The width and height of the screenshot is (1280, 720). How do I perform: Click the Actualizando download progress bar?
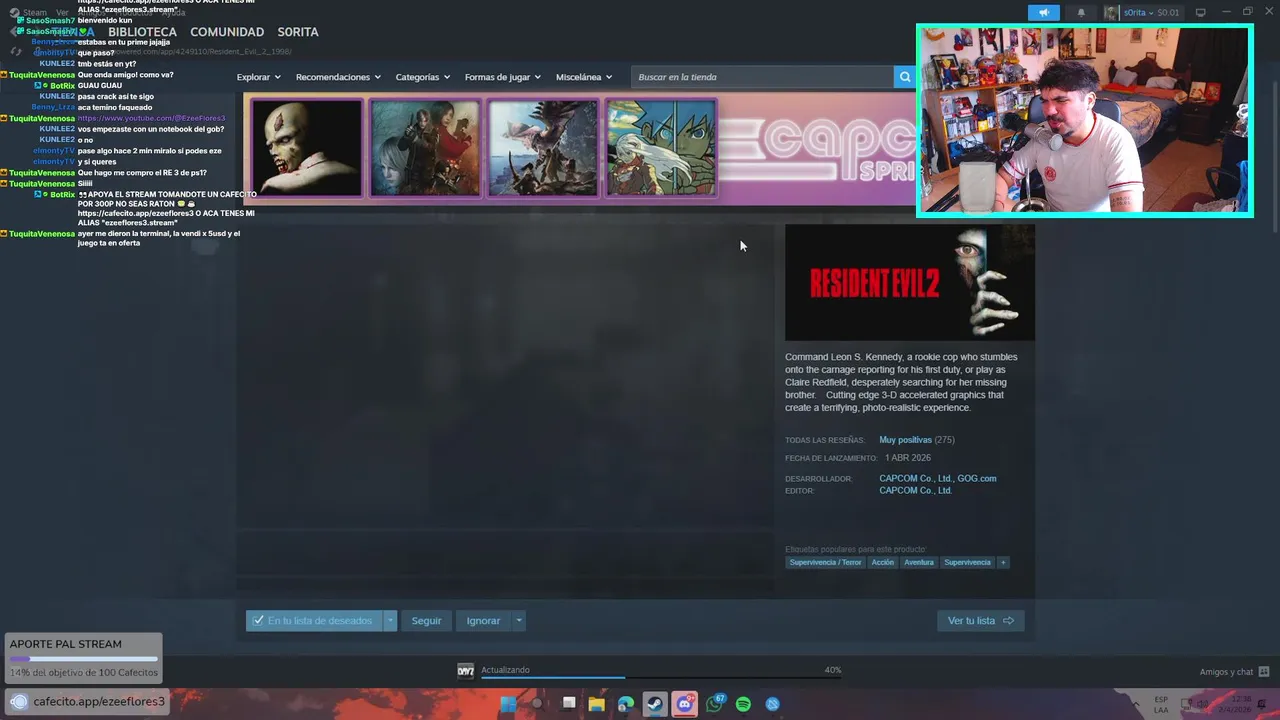point(661,677)
